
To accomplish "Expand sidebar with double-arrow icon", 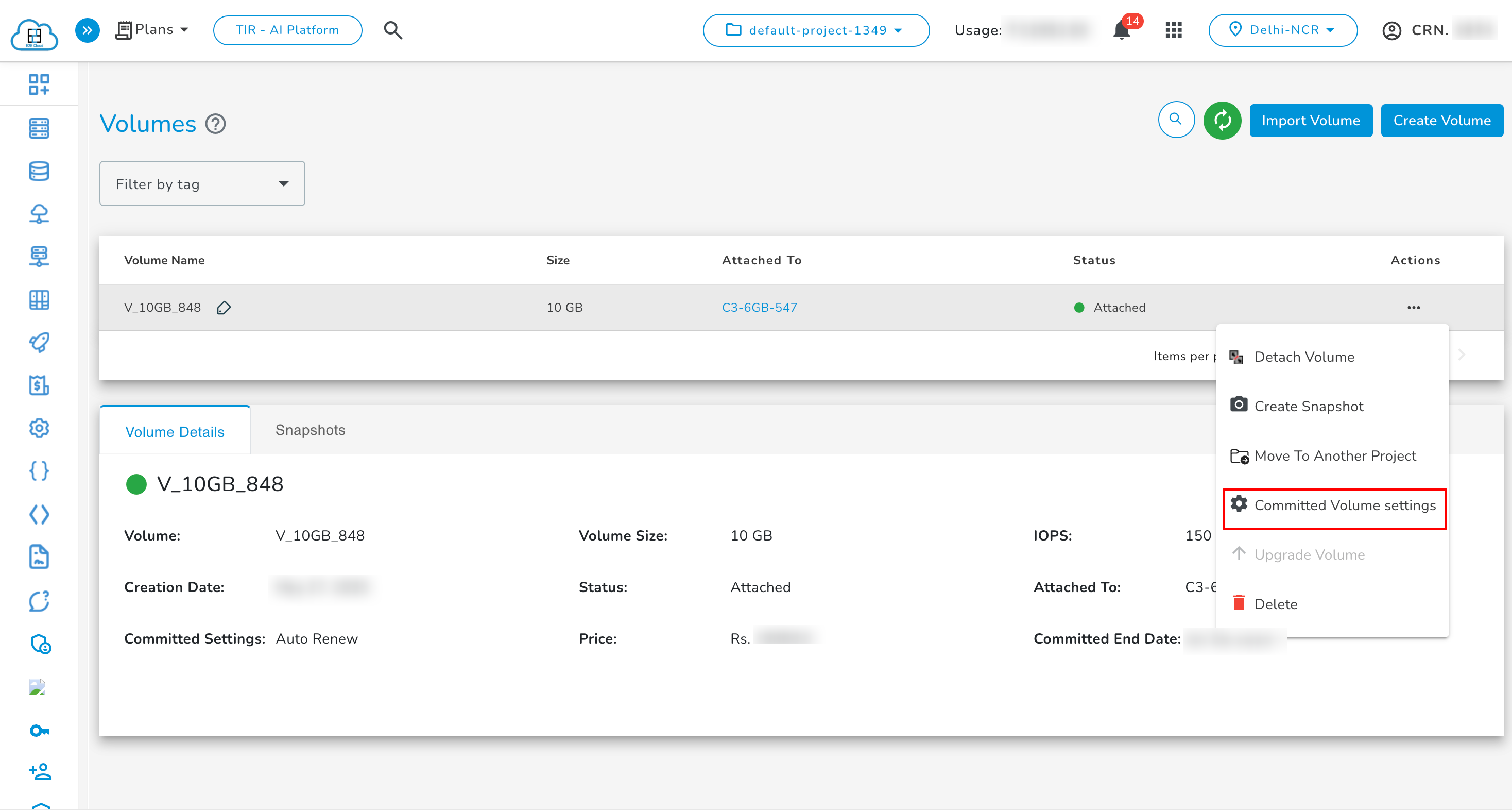I will tap(88, 30).
